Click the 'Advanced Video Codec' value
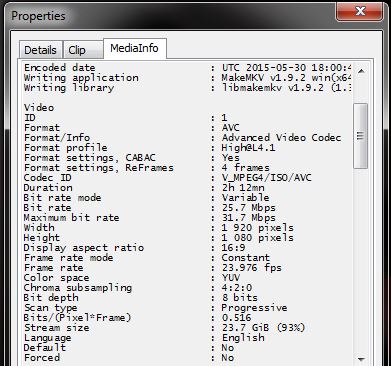Viewport: 391px width, 366px height. point(281,138)
